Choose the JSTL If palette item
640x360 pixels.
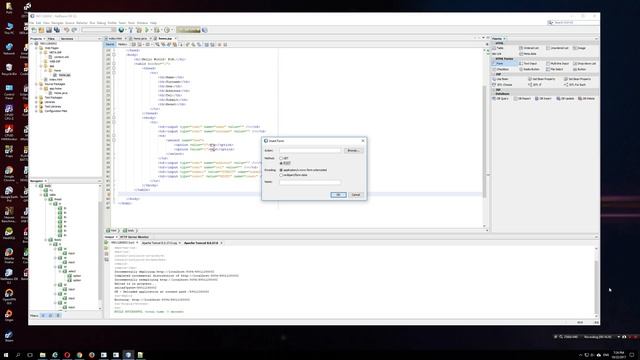[536, 84]
